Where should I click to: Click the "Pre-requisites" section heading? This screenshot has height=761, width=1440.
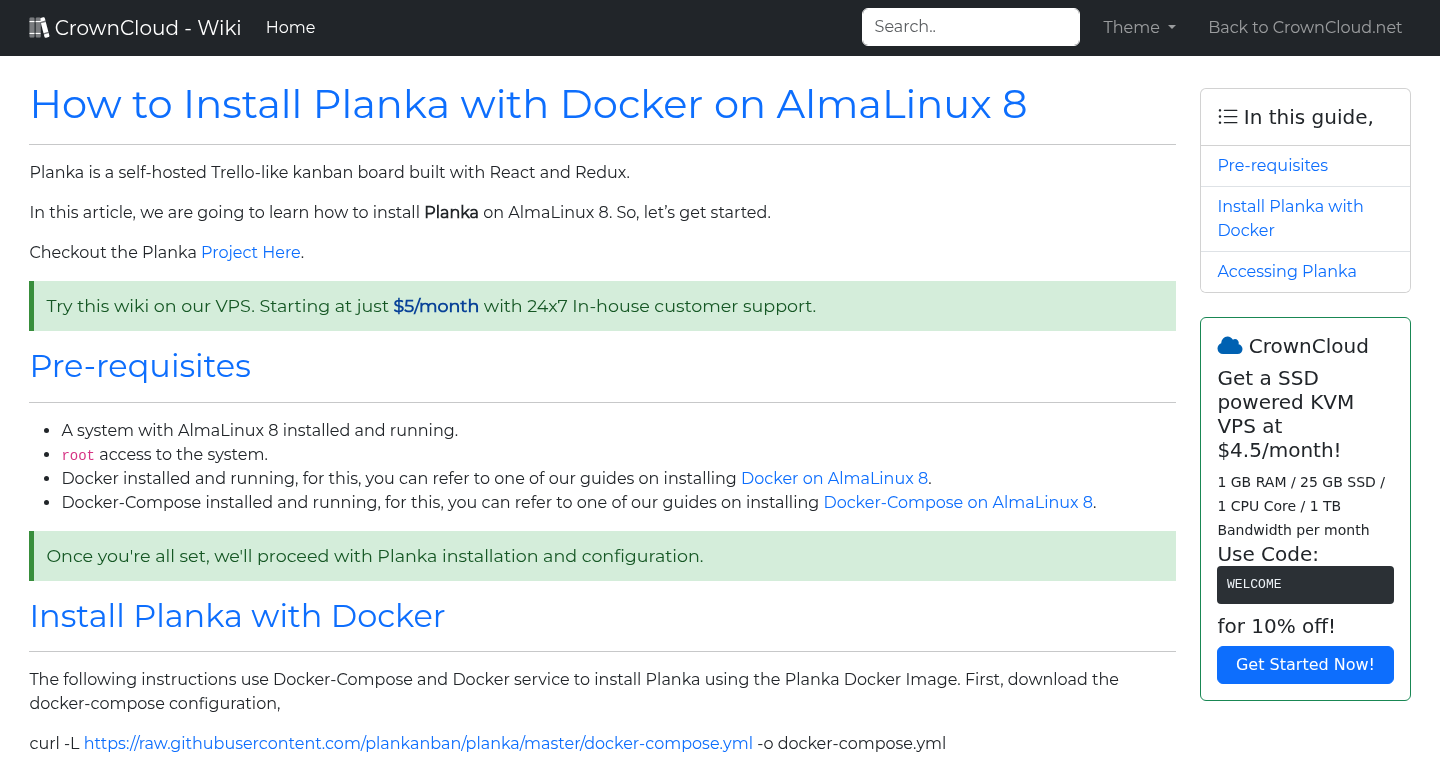tap(140, 366)
